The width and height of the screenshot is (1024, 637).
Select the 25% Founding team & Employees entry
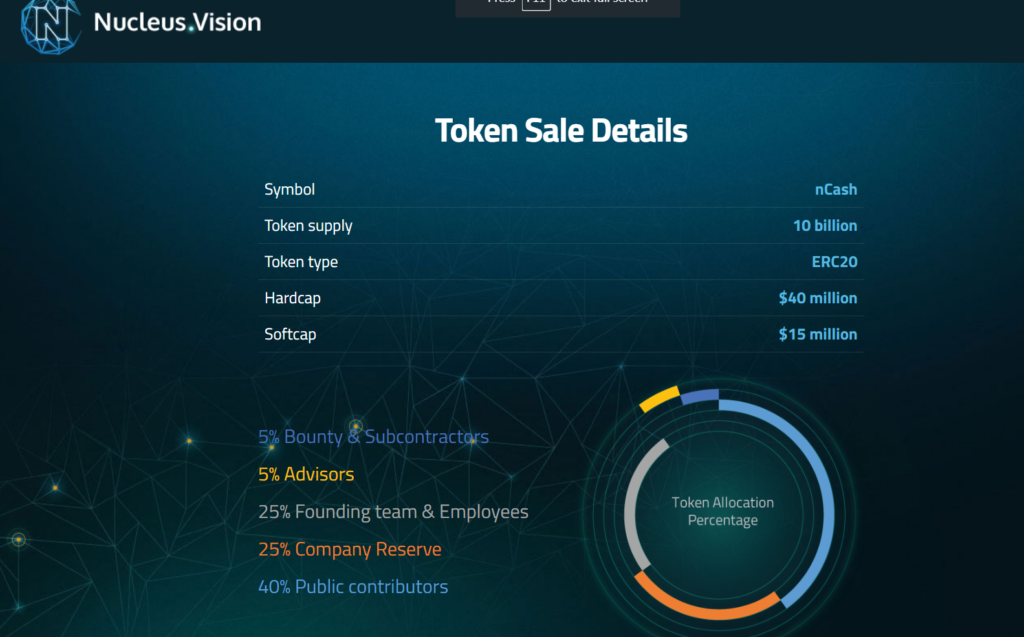[x=393, y=512]
